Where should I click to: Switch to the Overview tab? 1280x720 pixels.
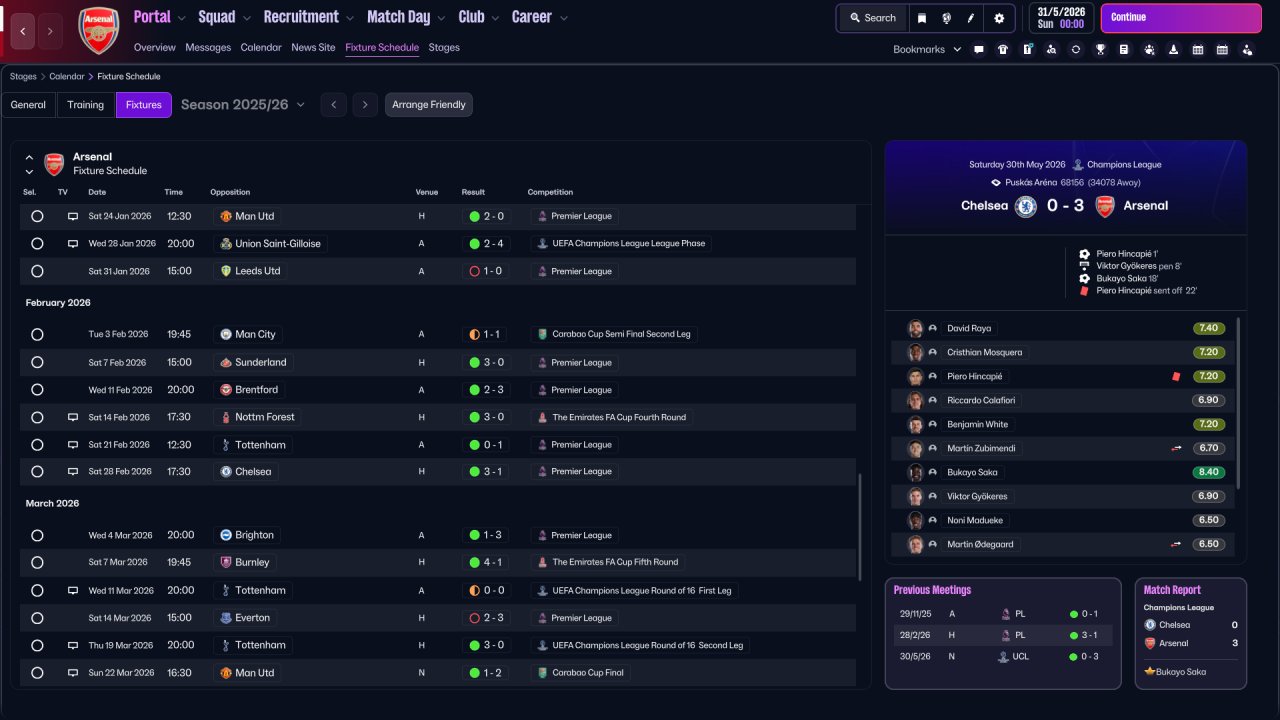[x=154, y=48]
